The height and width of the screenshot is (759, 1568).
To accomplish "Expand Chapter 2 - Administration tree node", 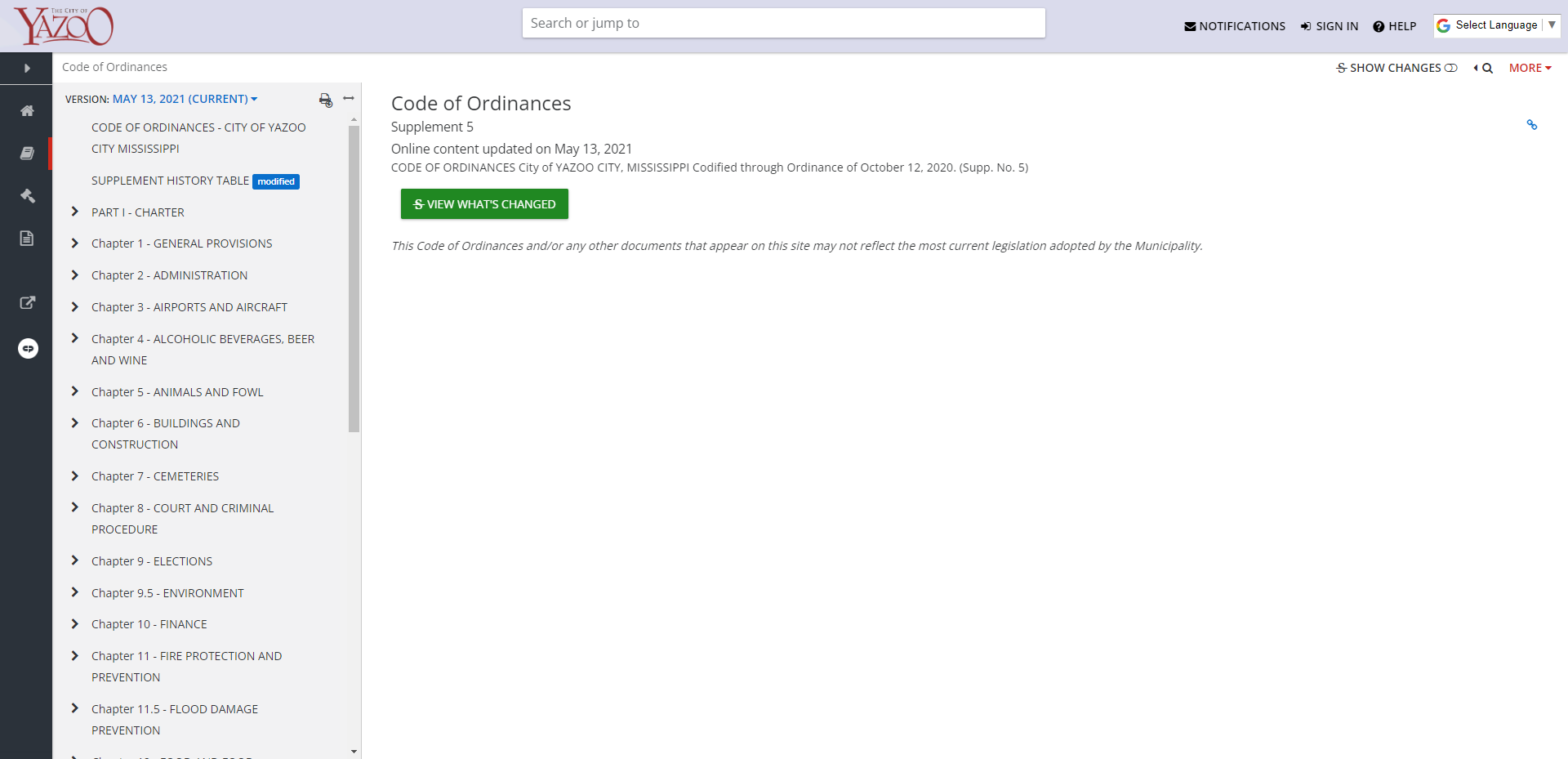I will point(75,275).
